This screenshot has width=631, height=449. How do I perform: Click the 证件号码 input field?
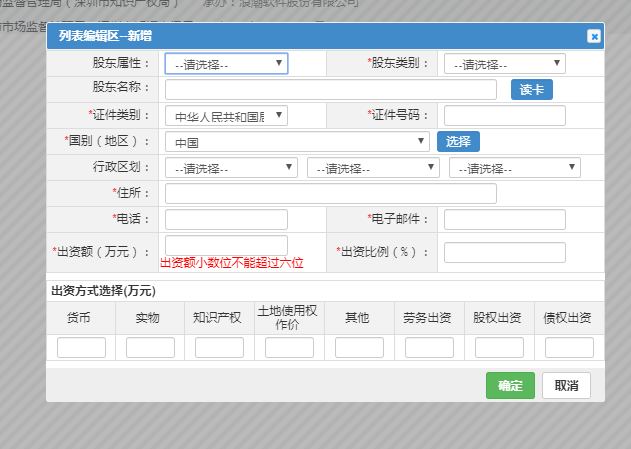click(505, 116)
